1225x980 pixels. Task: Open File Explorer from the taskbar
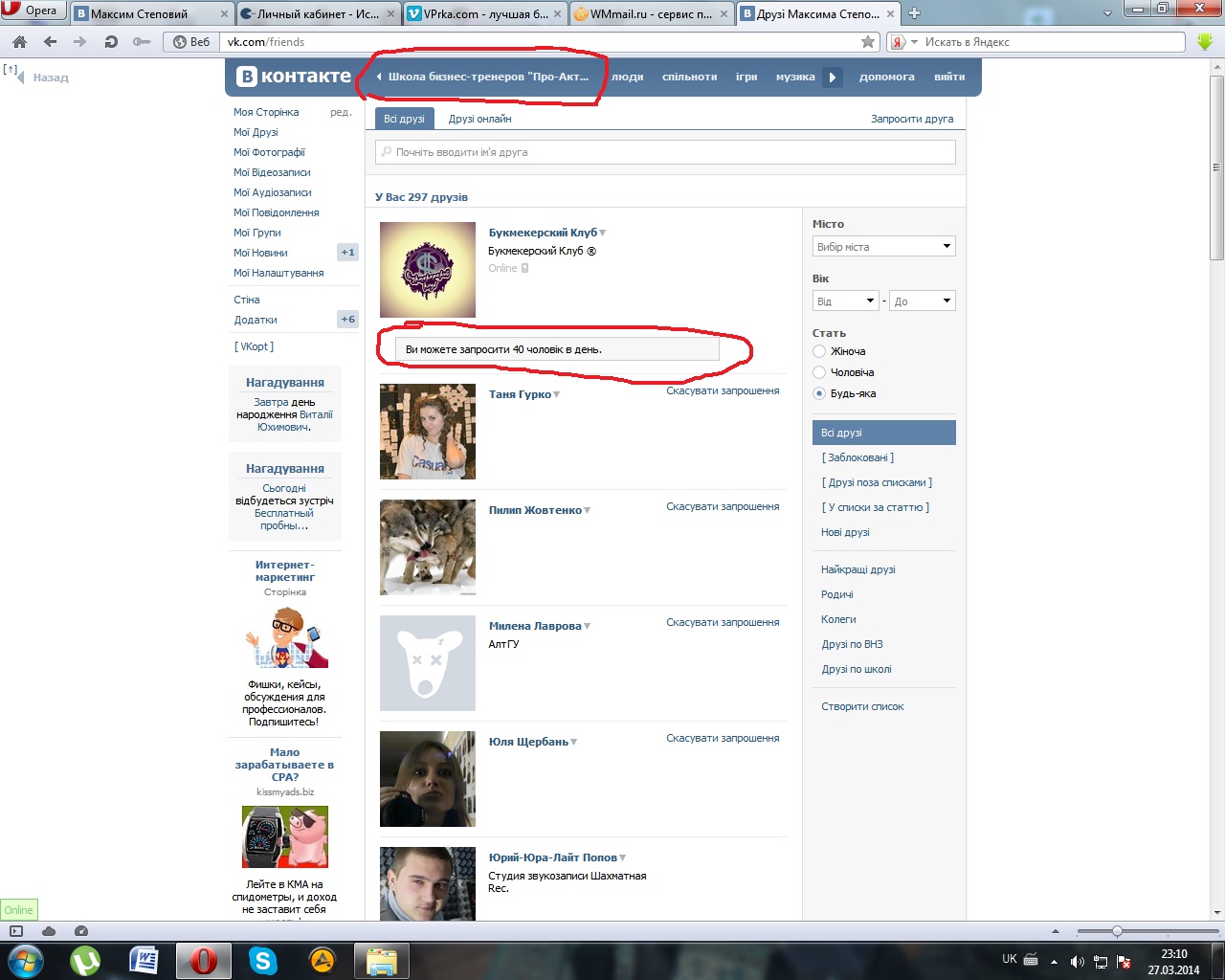[x=382, y=961]
